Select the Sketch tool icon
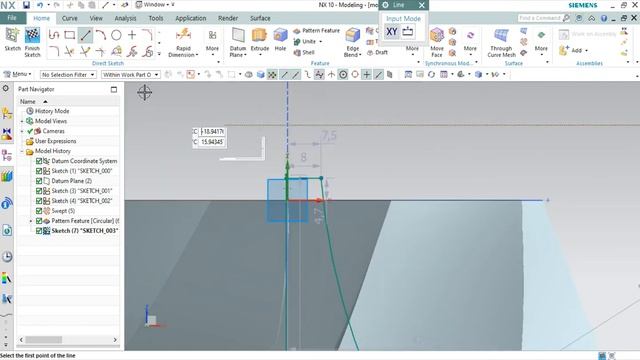Image resolution: width=640 pixels, height=360 pixels. pyautogui.click(x=12, y=36)
